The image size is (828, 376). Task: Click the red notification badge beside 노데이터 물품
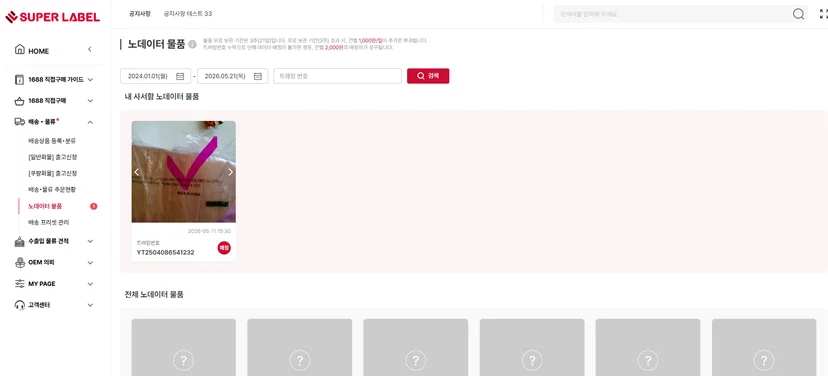93,206
